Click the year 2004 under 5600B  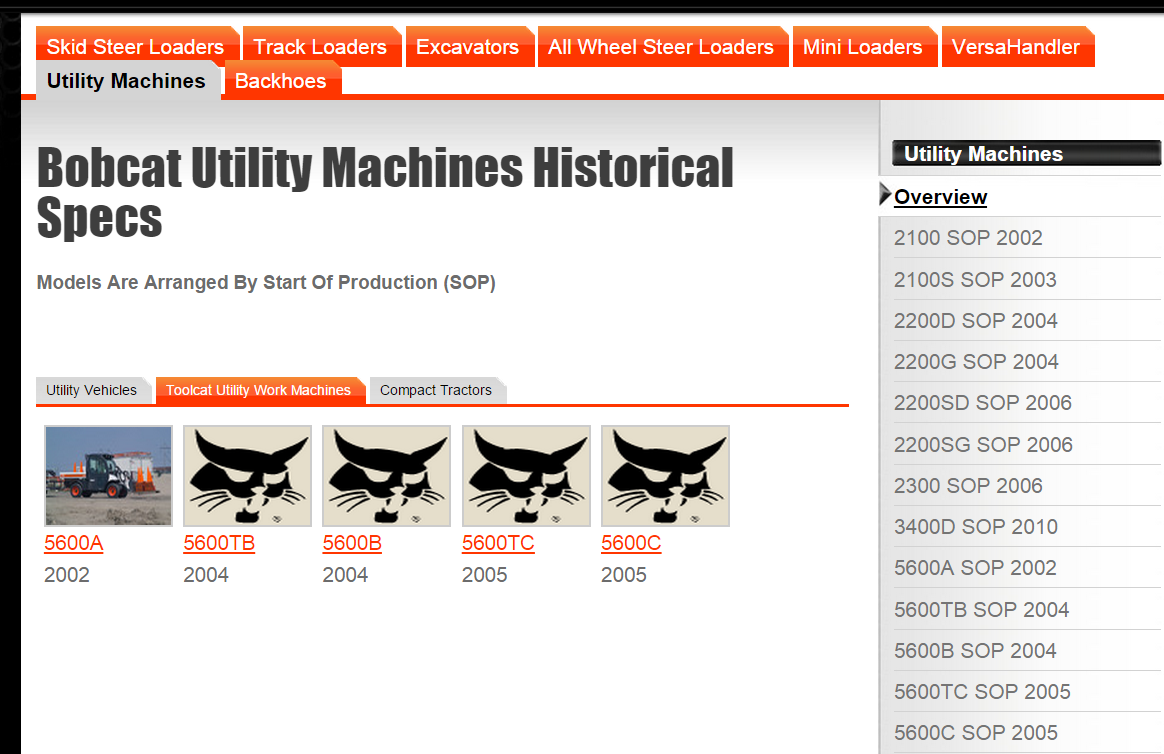pos(345,575)
